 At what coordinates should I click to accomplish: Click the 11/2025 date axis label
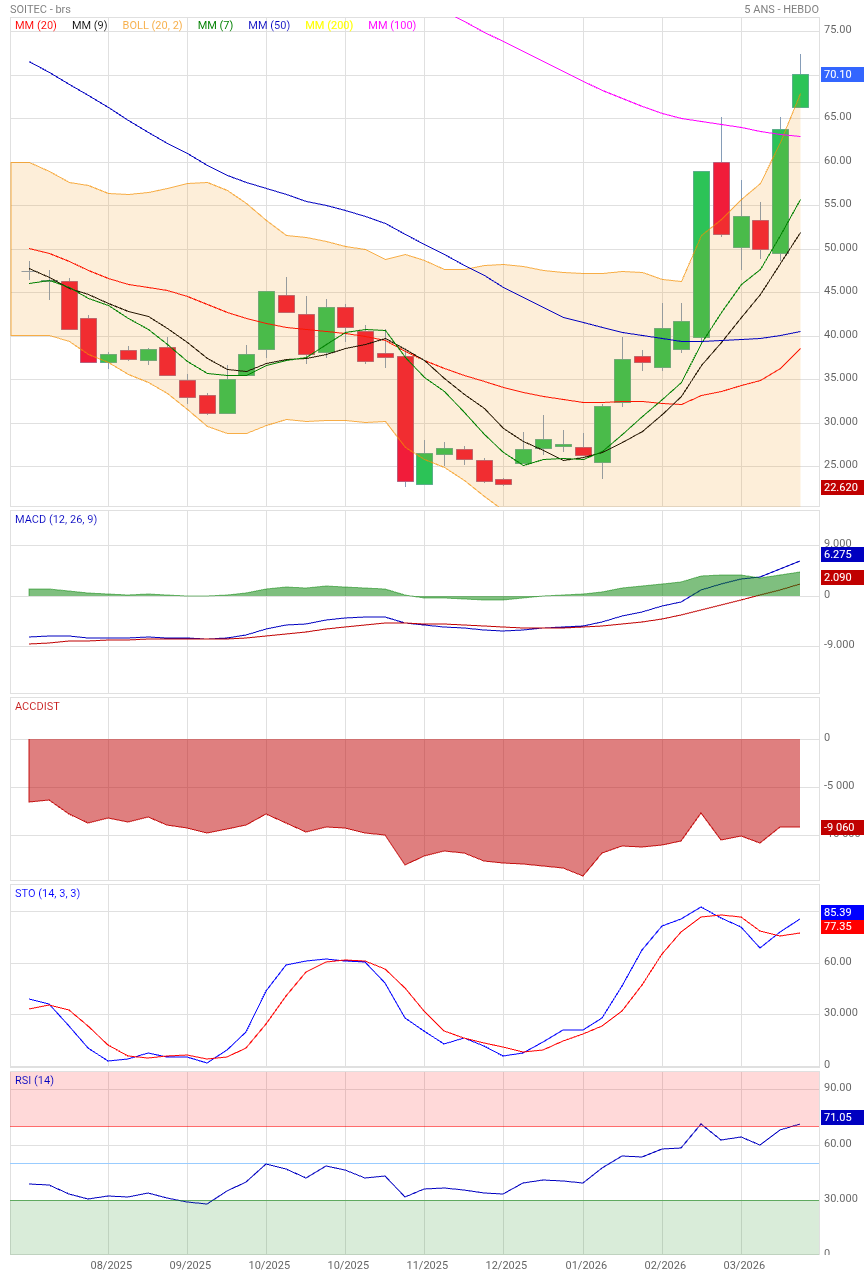click(426, 1265)
